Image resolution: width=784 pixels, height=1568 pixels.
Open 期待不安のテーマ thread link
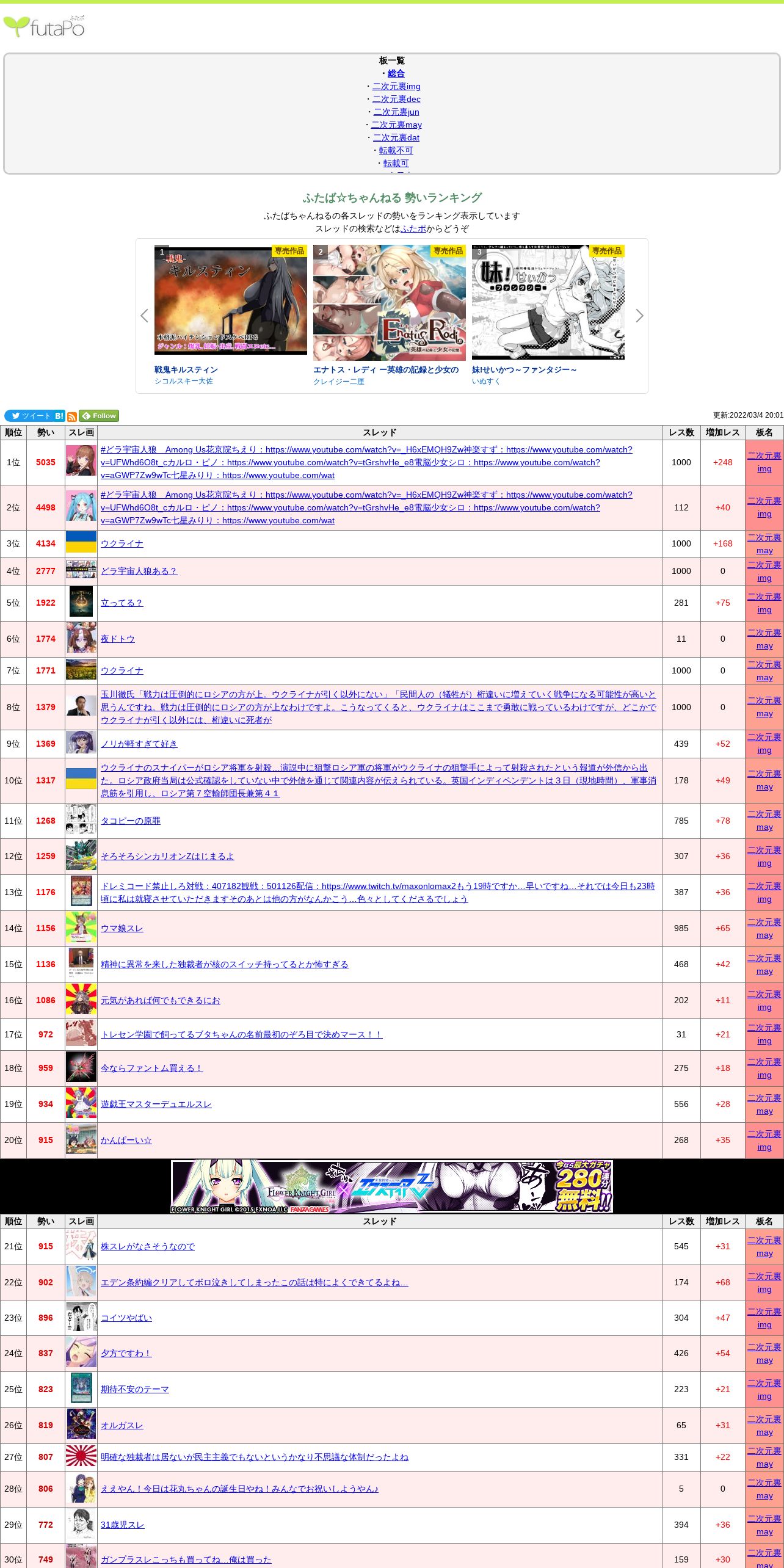(135, 1389)
